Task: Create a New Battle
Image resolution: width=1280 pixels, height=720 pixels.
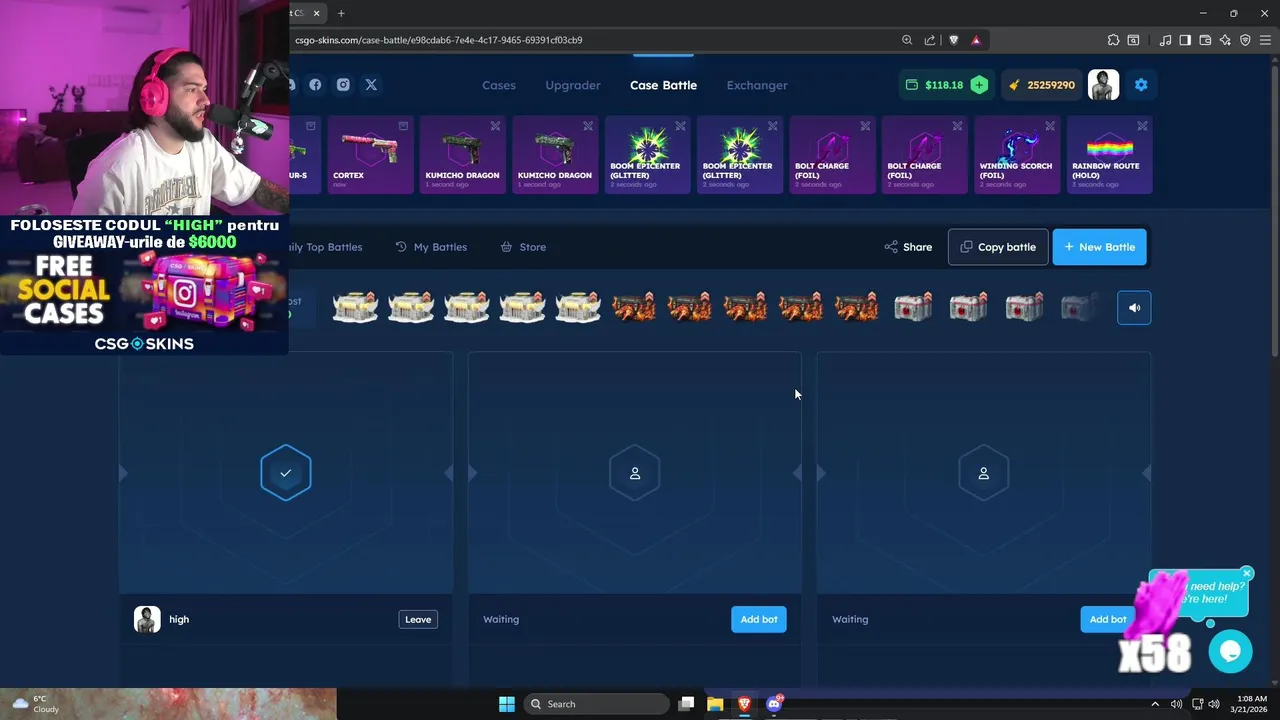Action: pos(1100,247)
